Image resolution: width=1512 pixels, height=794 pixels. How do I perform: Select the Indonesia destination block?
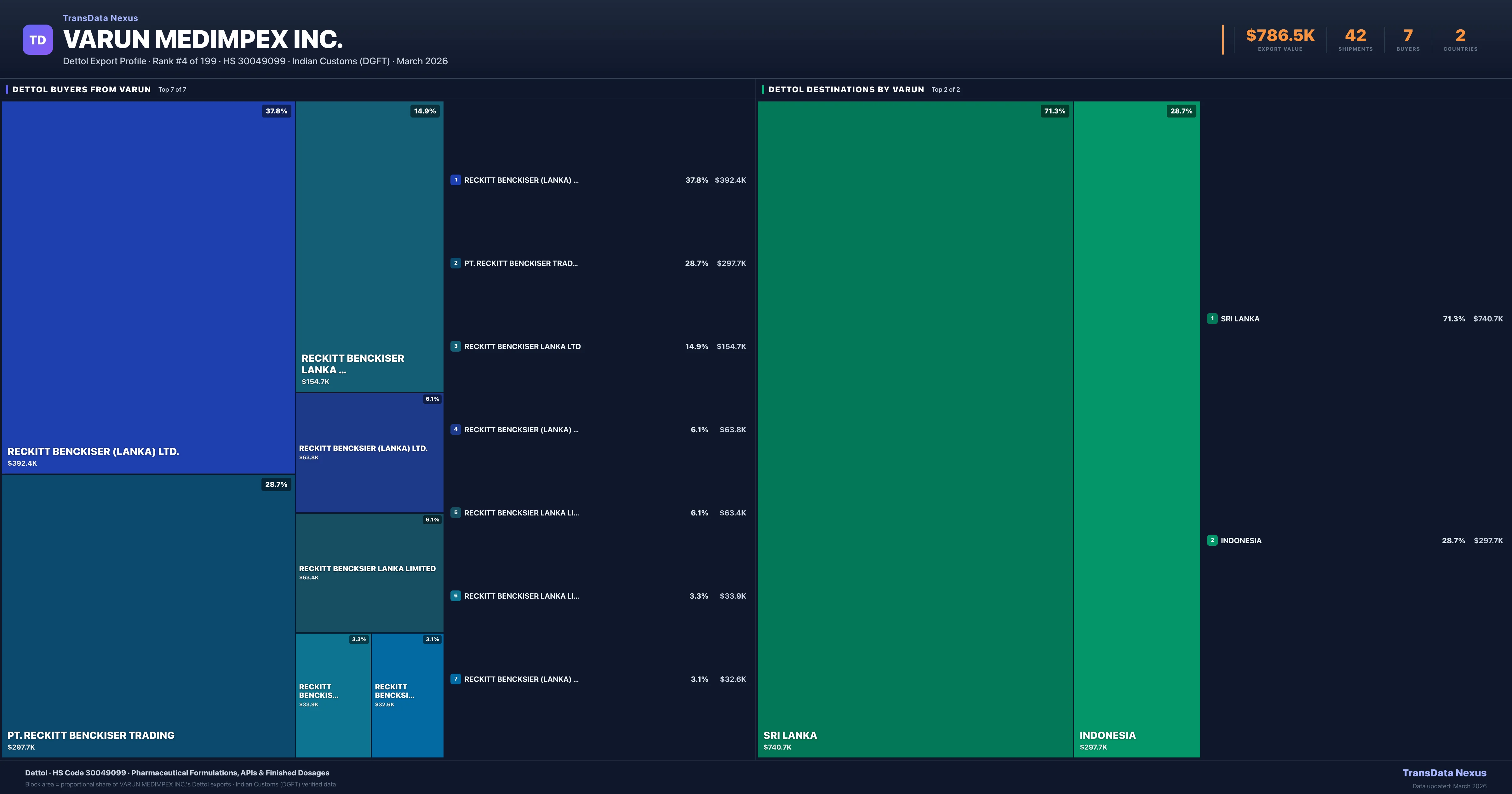(x=1136, y=429)
